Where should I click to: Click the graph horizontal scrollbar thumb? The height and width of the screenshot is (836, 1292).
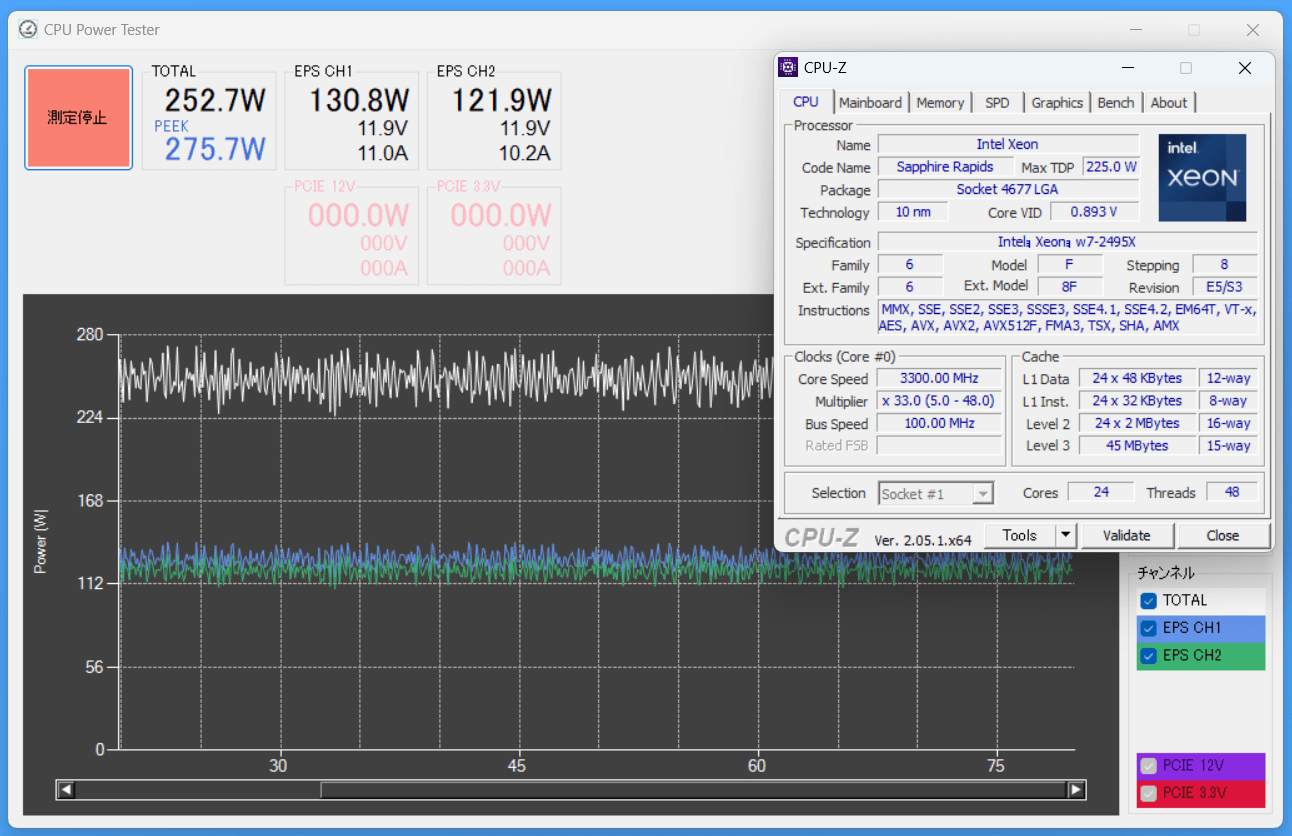pyautogui.click(x=695, y=790)
